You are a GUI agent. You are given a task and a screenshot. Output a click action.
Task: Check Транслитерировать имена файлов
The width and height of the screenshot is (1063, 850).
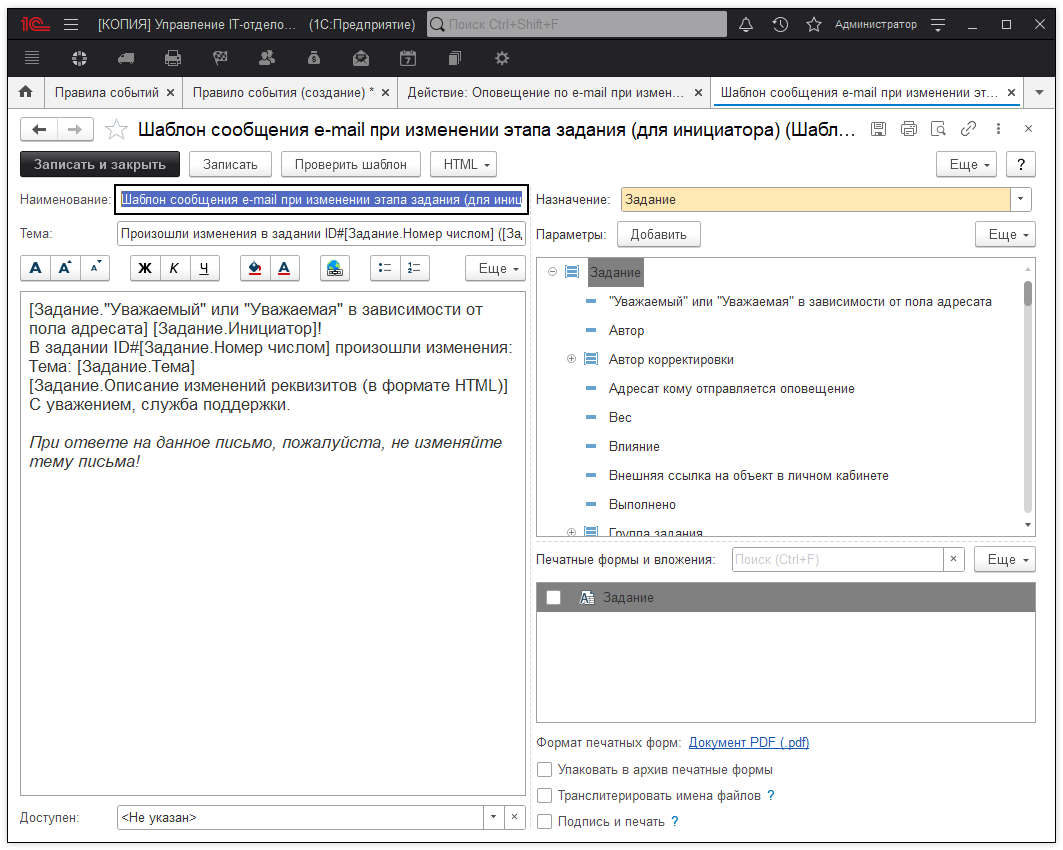544,794
